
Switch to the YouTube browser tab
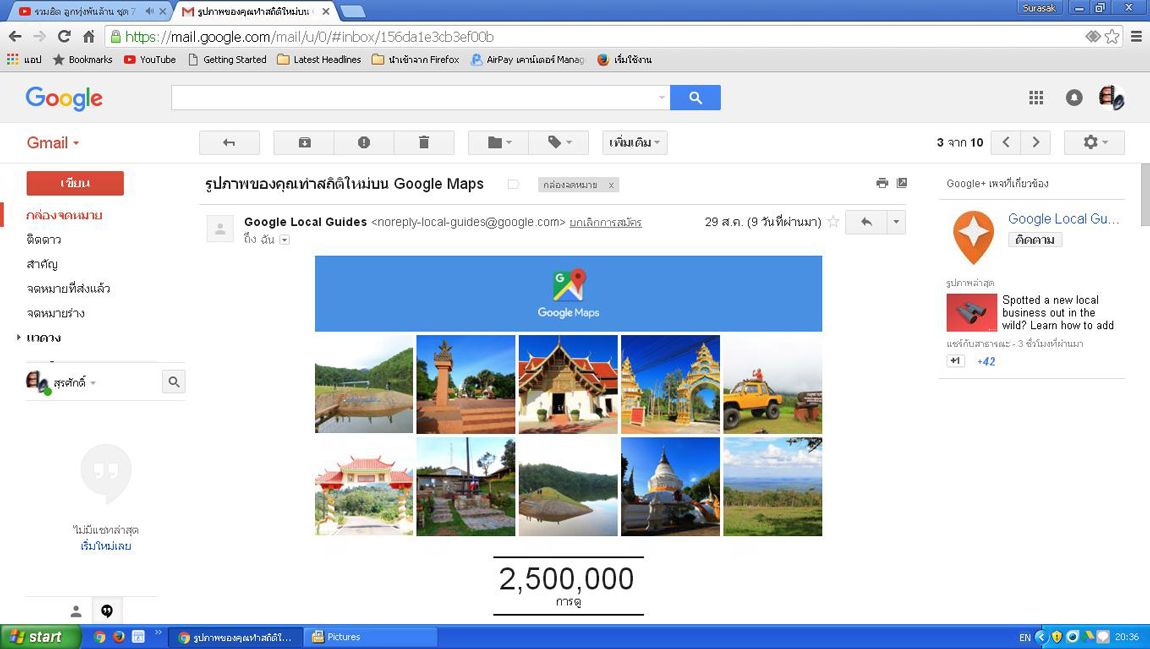click(85, 11)
